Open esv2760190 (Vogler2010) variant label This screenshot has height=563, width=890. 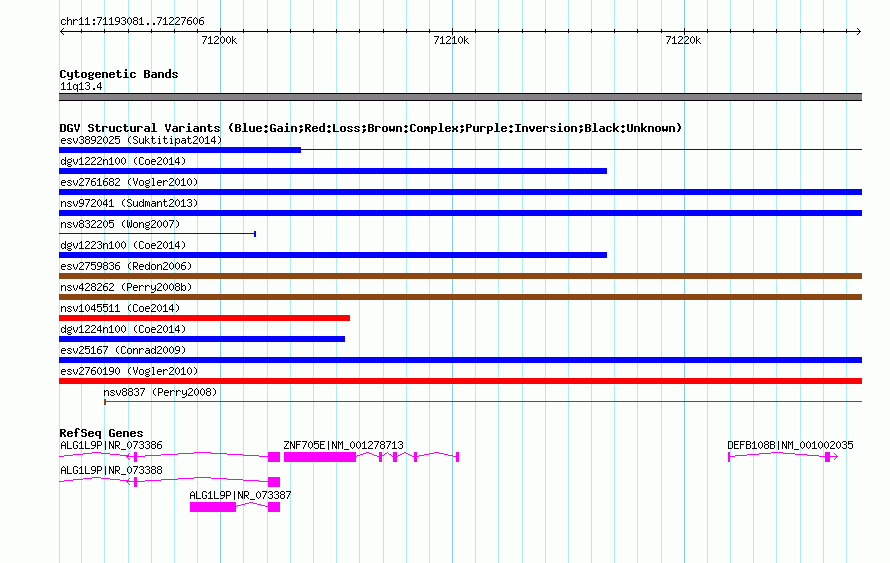[x=129, y=371]
